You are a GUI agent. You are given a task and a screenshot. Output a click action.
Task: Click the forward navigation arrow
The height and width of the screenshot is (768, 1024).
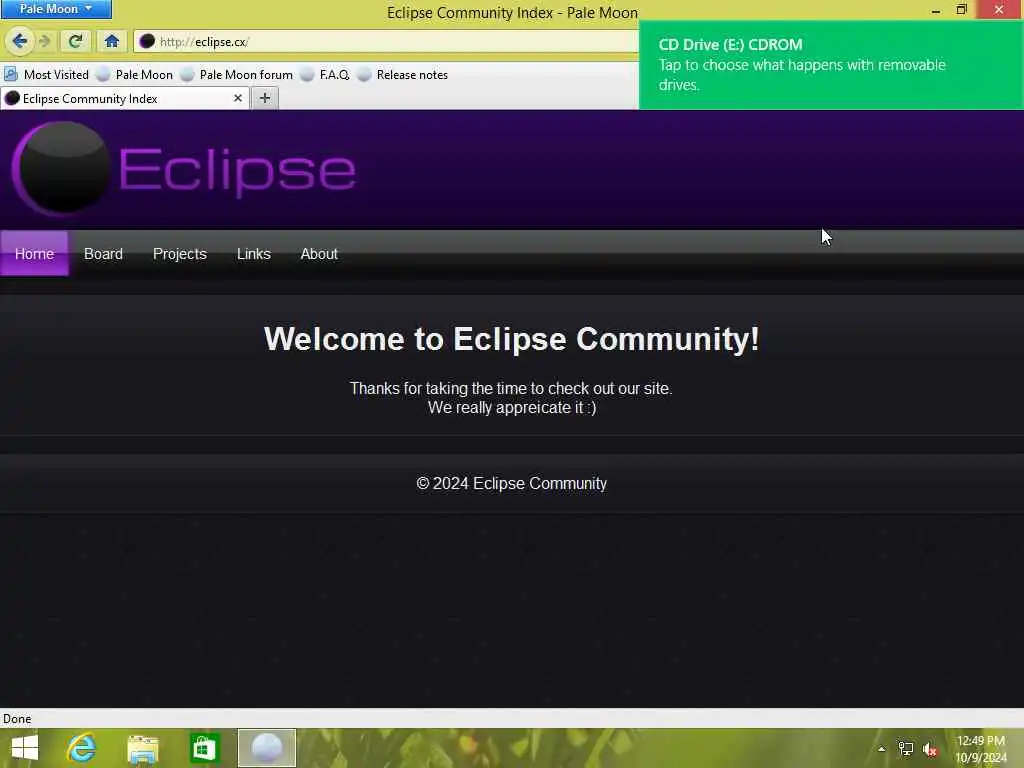(44, 42)
